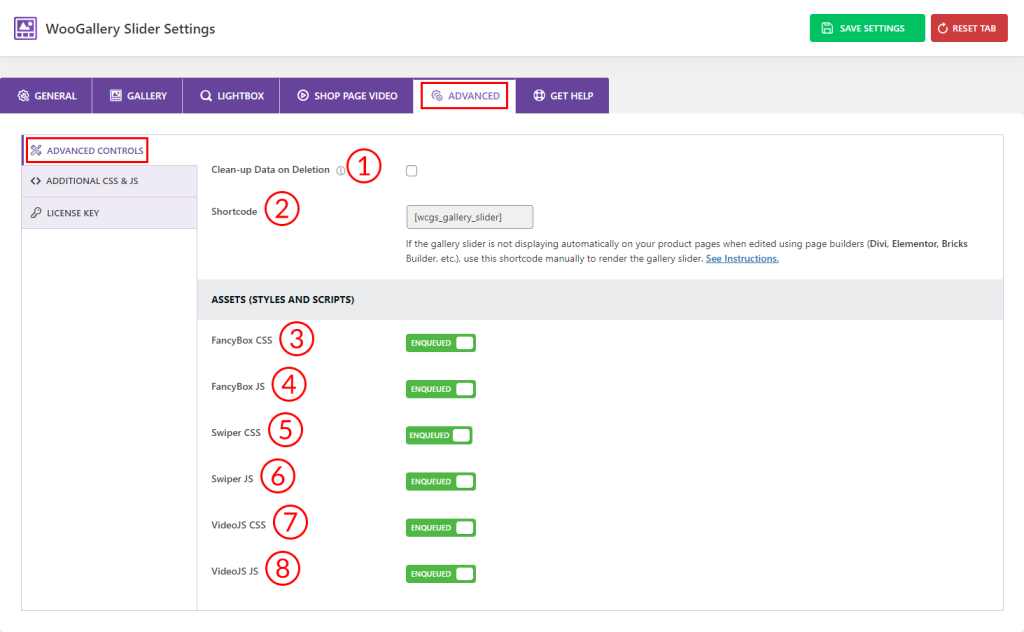Toggle VideoJS CSS enqueued switch
Image resolution: width=1024 pixels, height=632 pixels.
click(x=441, y=528)
